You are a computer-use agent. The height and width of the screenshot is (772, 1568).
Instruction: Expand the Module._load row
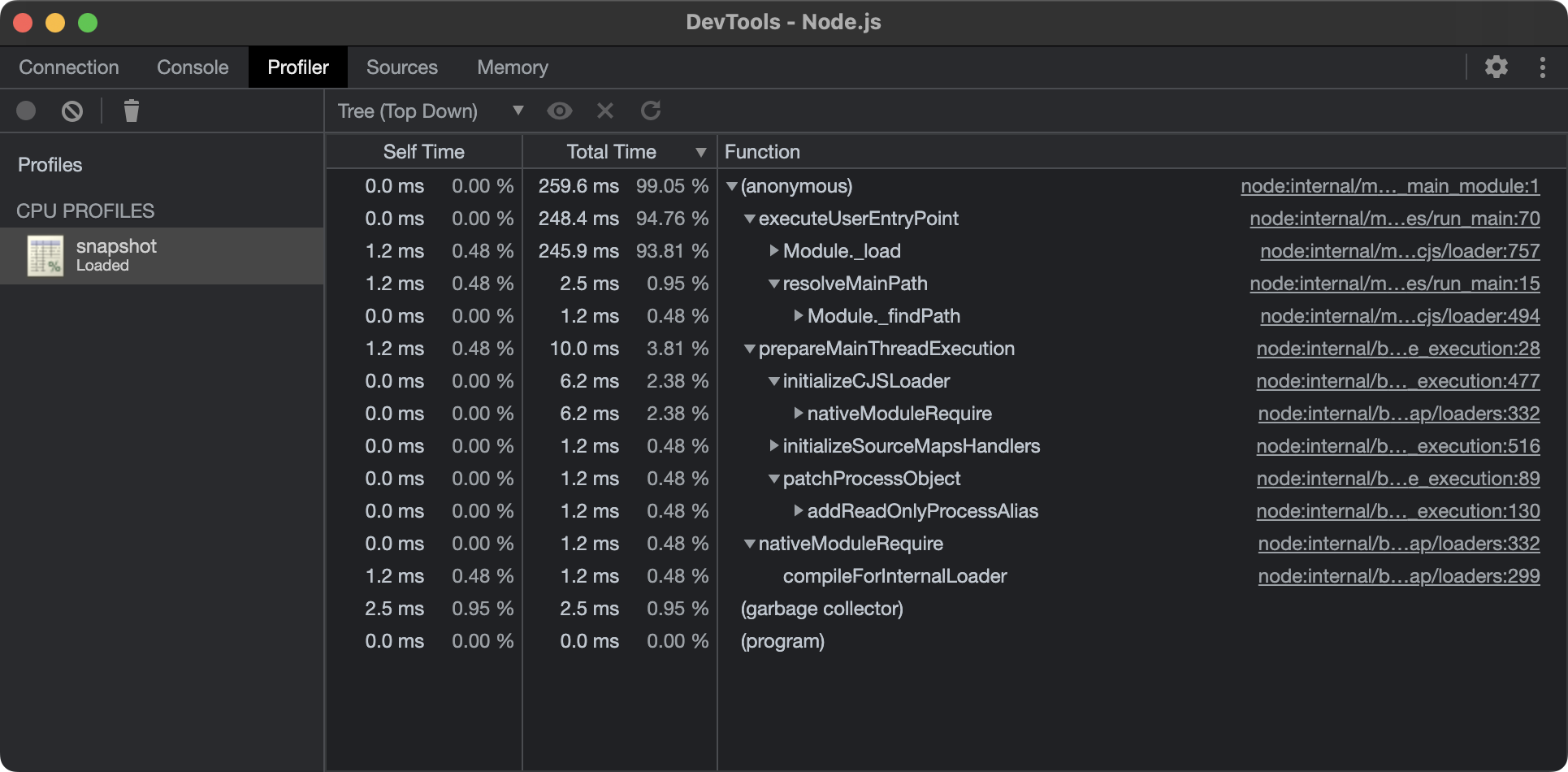coord(774,251)
